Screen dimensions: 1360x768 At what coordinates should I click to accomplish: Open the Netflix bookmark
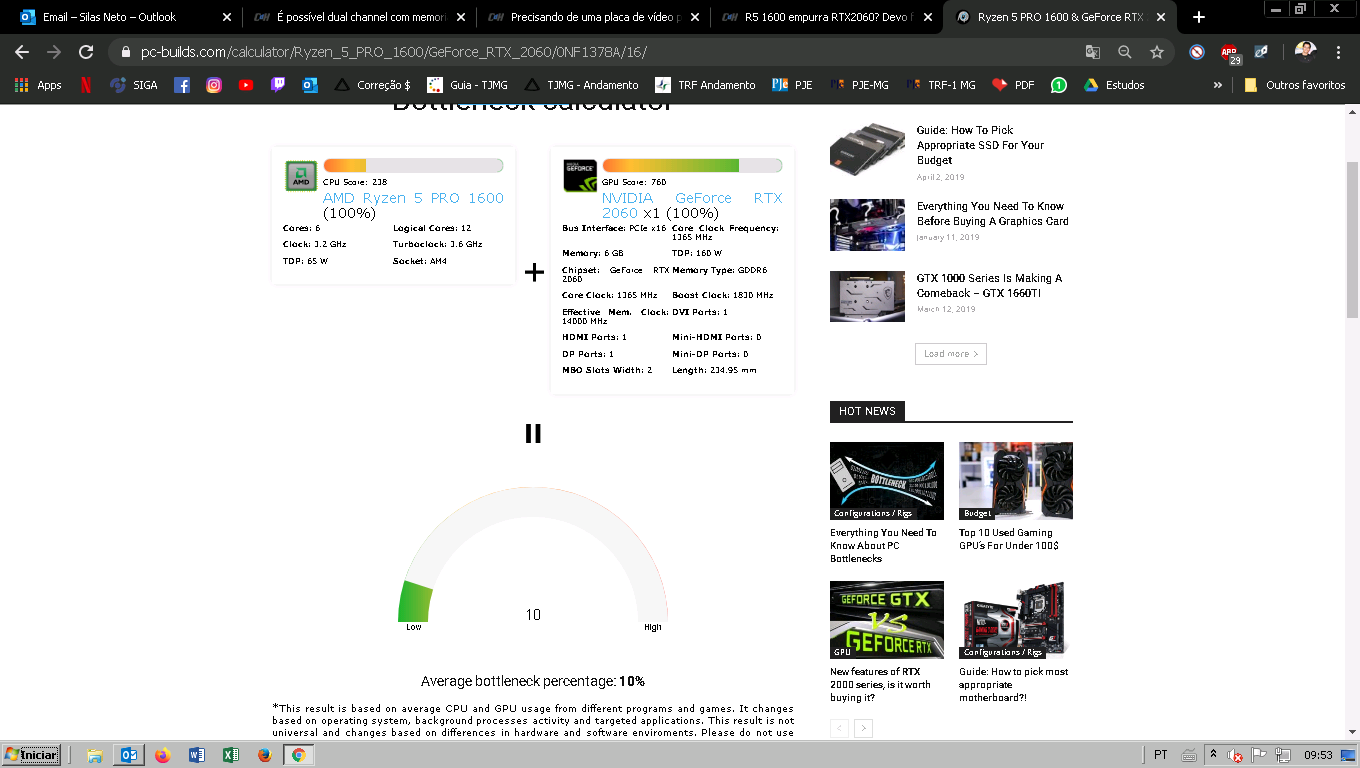coord(86,85)
